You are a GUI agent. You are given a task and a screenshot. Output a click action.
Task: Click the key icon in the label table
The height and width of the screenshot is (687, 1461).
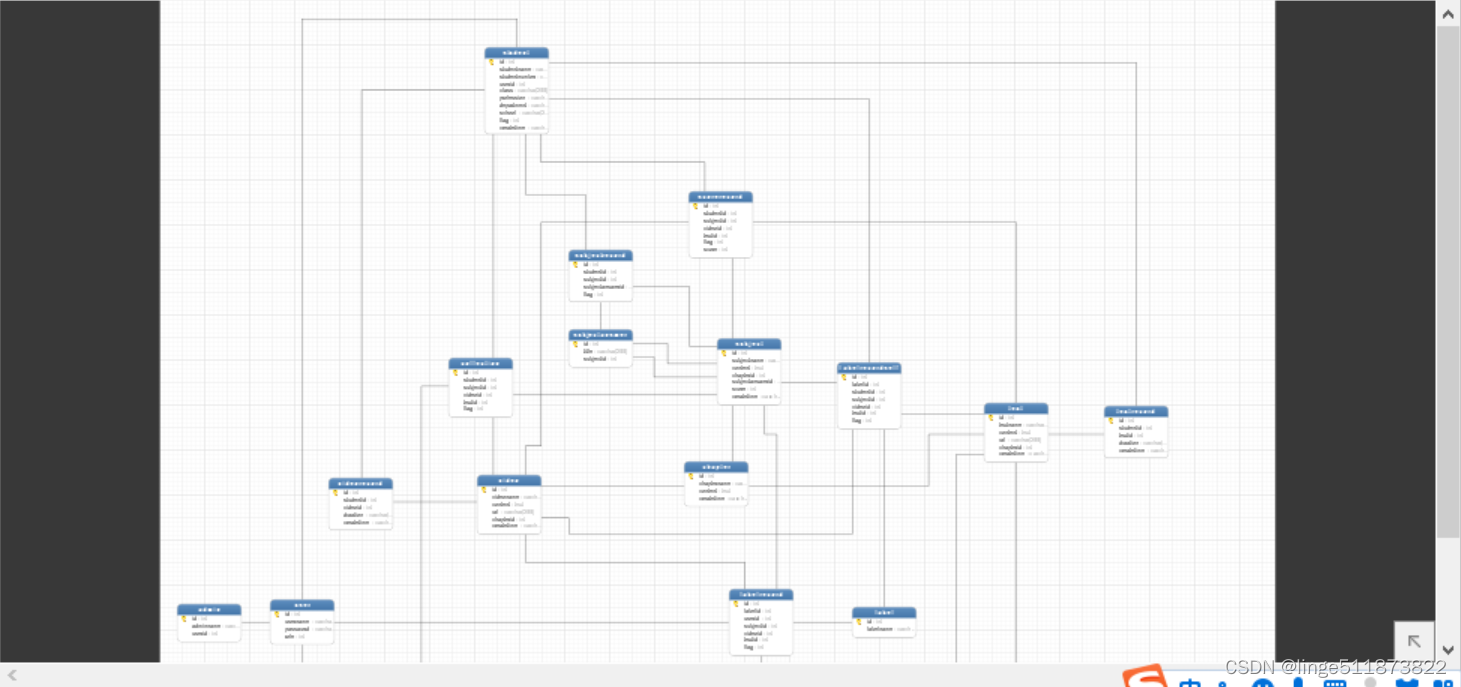(x=857, y=619)
